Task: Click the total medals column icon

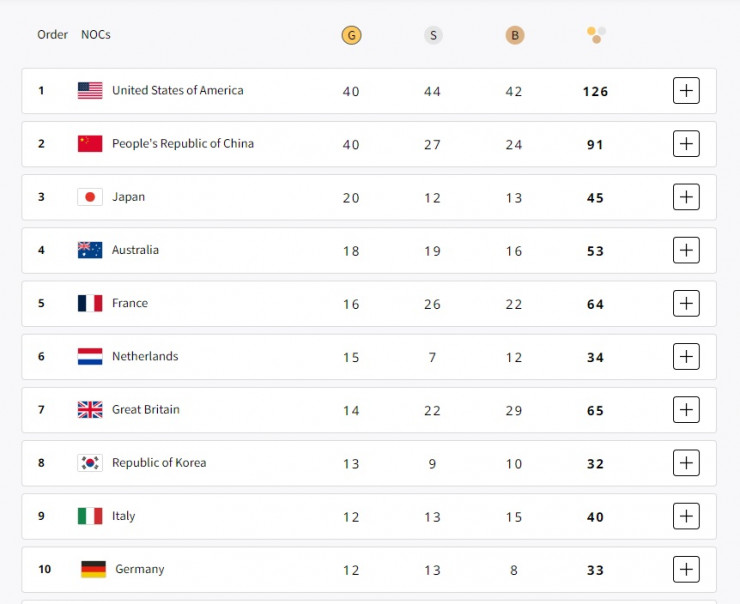Action: point(596,35)
